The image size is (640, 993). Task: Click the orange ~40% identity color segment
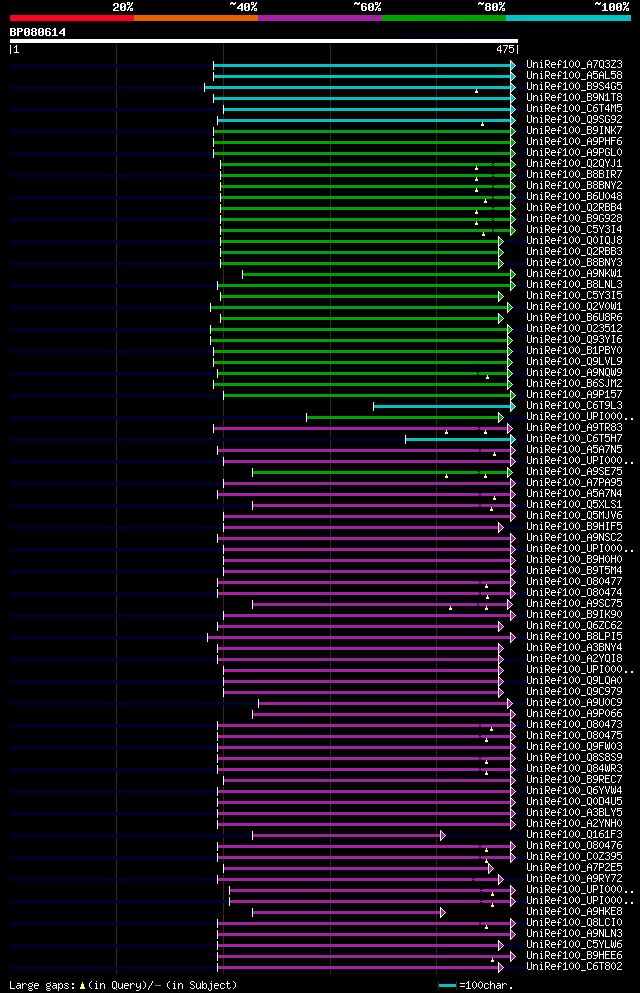(x=196, y=18)
